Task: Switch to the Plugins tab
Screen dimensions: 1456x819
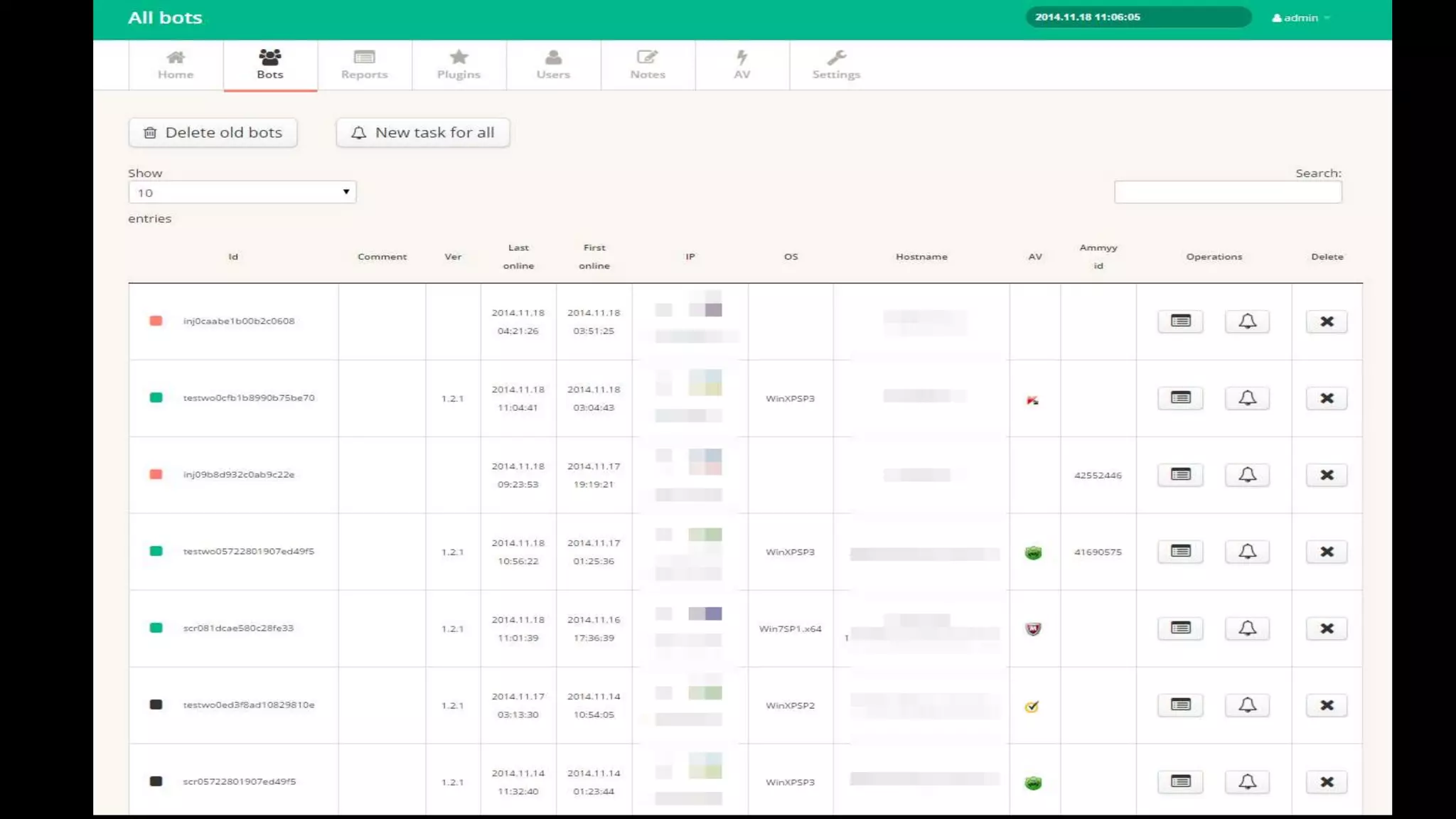Action: [459, 65]
